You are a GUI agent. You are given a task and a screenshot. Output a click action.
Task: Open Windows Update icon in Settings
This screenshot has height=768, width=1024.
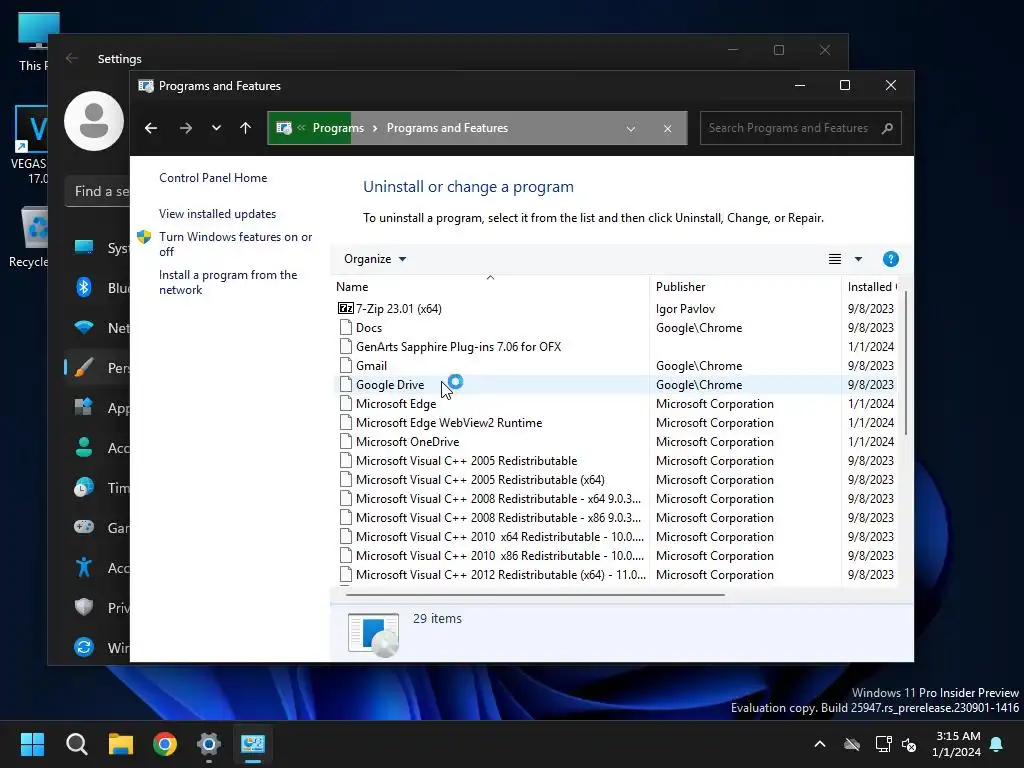click(x=84, y=647)
